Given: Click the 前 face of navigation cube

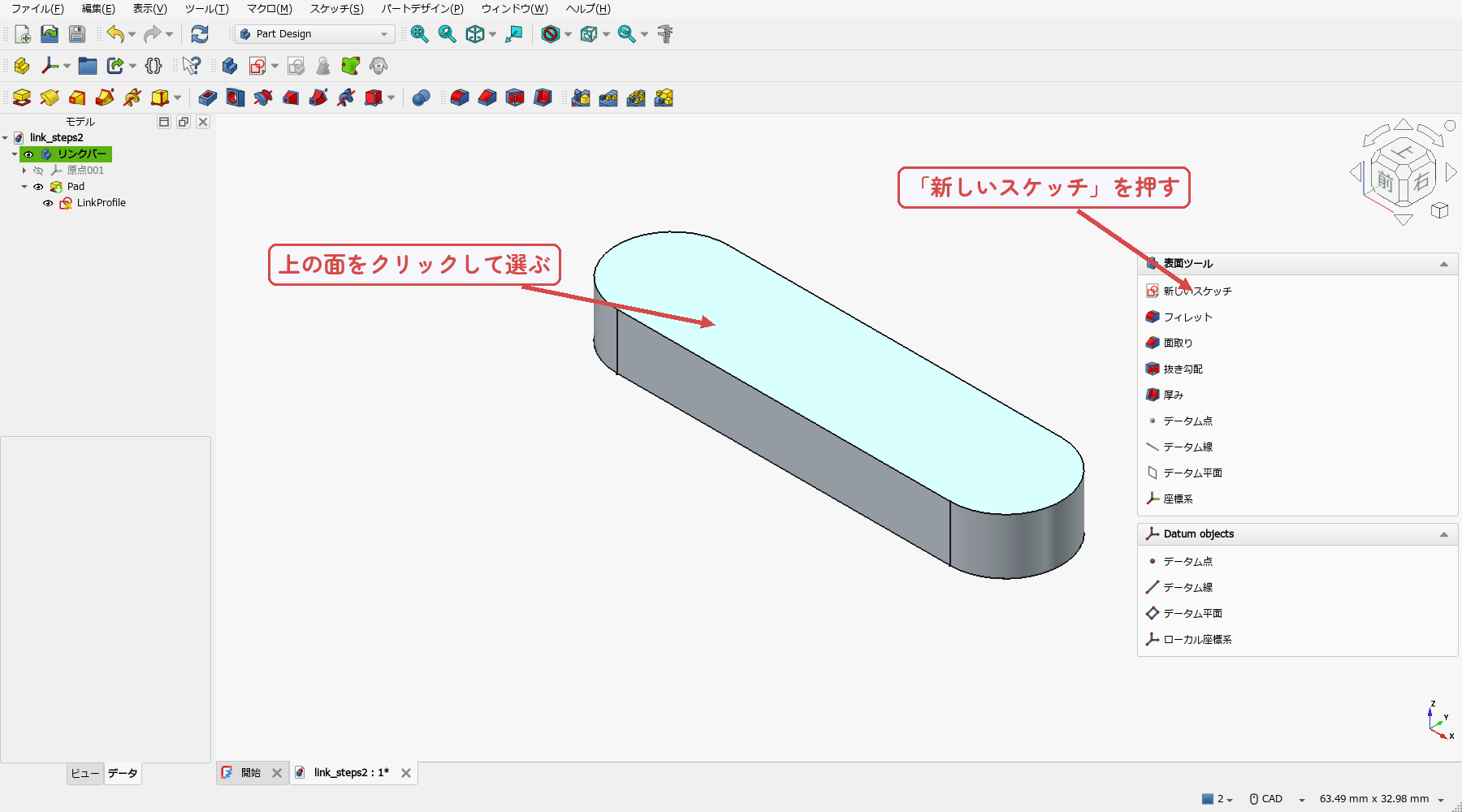Looking at the screenshot, I should (x=1386, y=181).
